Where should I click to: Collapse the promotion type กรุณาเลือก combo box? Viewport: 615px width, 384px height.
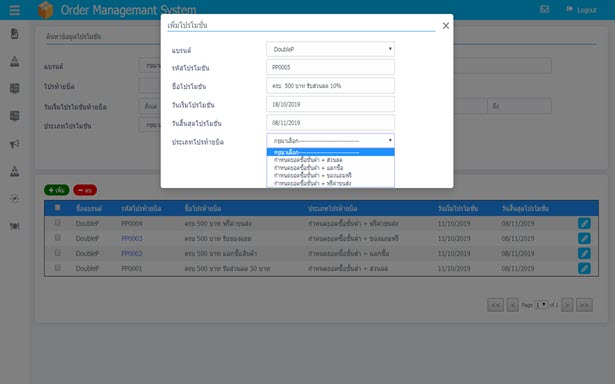coord(330,140)
